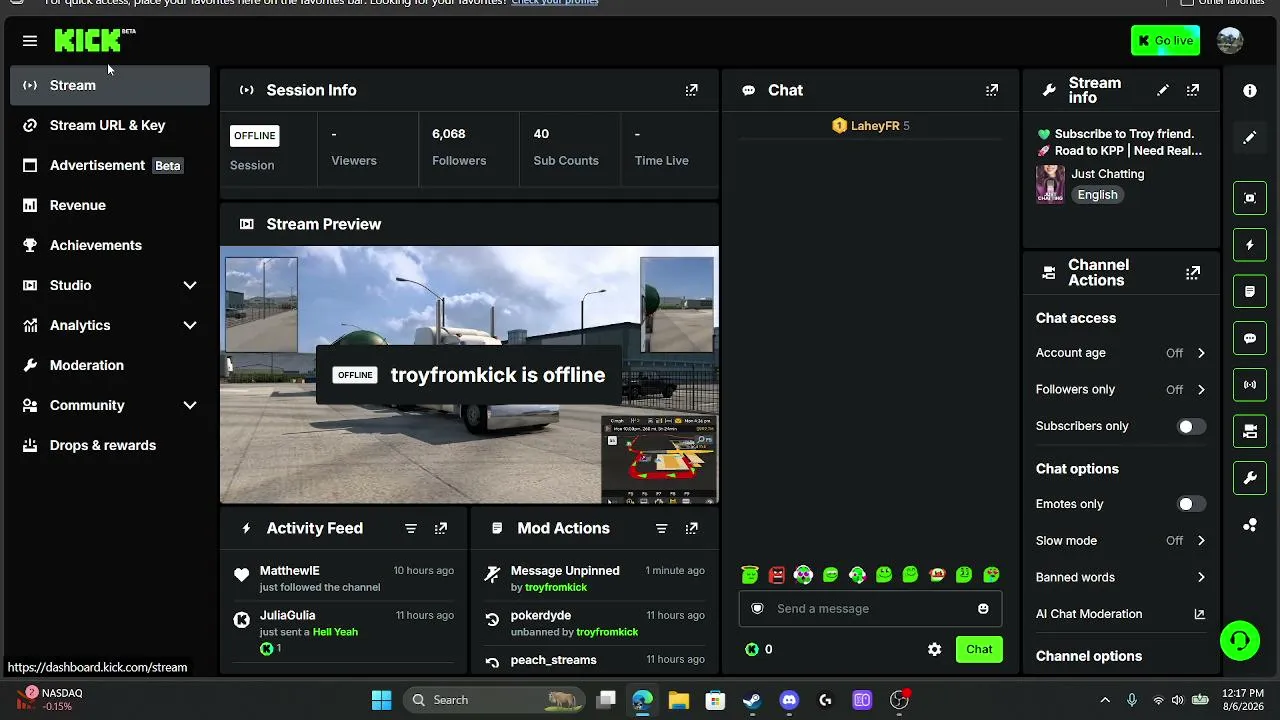Screen dimensions: 1280x720
Task: Click the pencil icon in the right rail
Action: click(1250, 137)
